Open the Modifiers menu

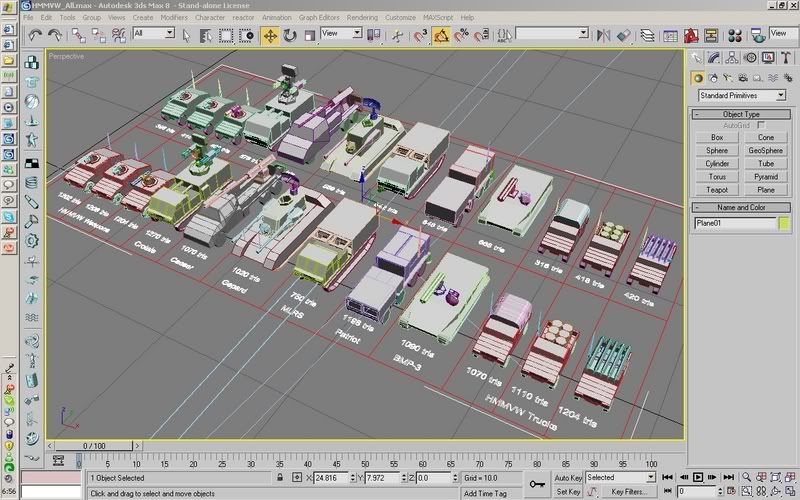click(174, 17)
